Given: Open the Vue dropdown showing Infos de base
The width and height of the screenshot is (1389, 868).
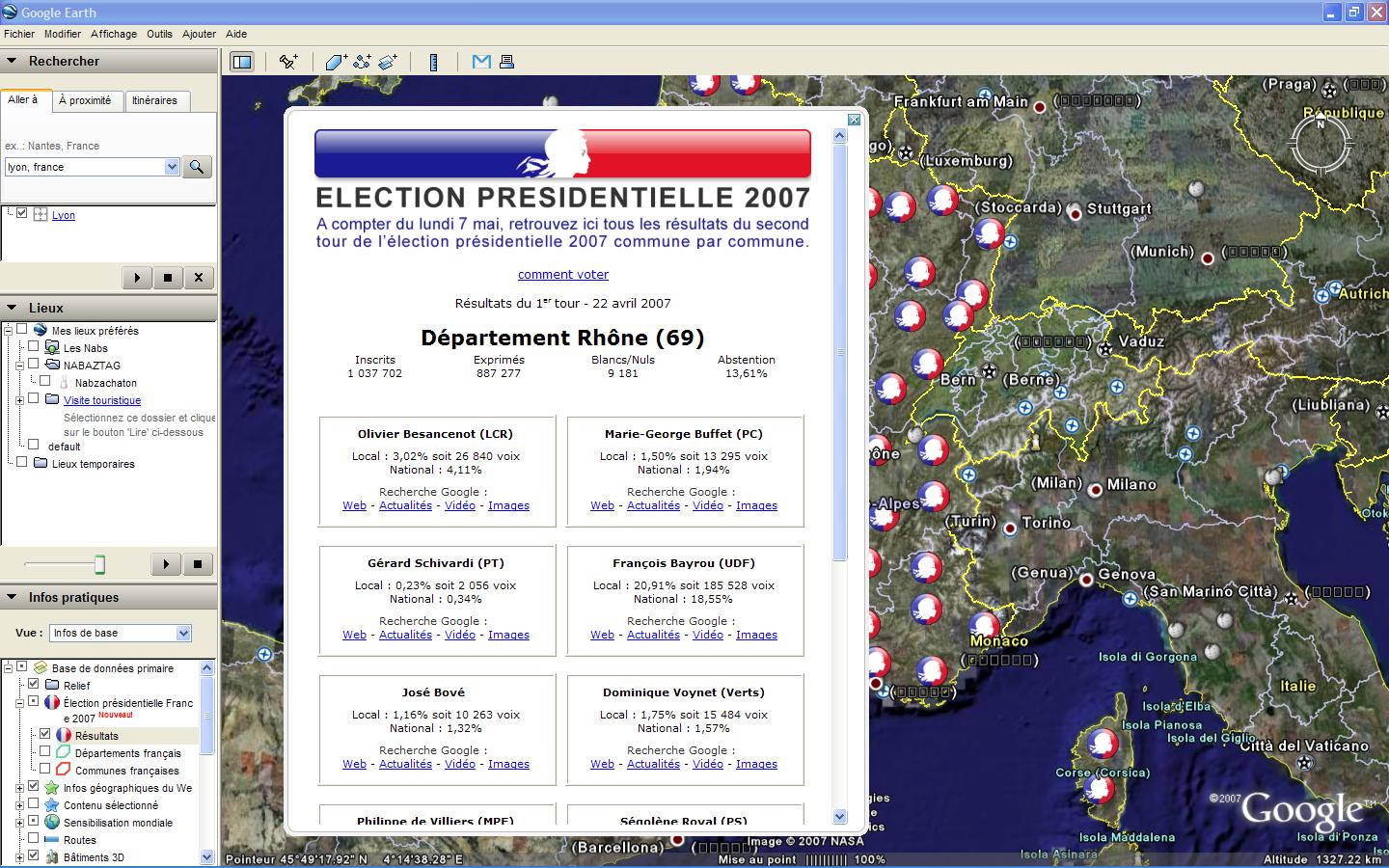Looking at the screenshot, I should pyautogui.click(x=120, y=633).
